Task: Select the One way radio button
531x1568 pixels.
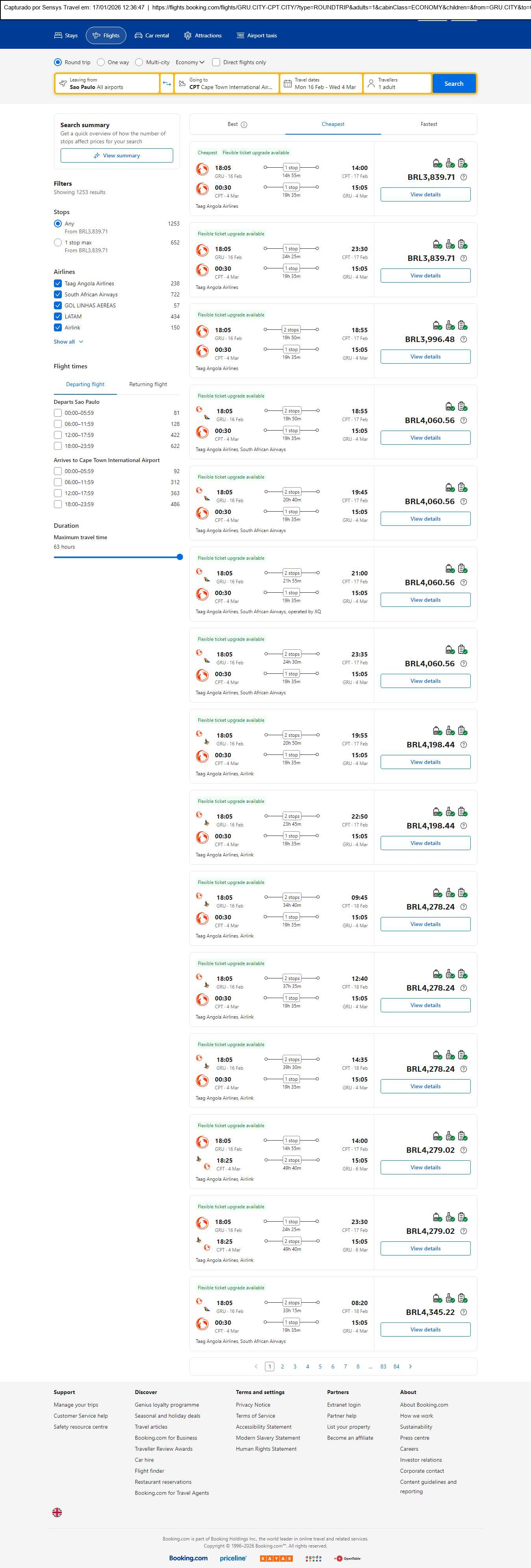Action: pos(101,62)
